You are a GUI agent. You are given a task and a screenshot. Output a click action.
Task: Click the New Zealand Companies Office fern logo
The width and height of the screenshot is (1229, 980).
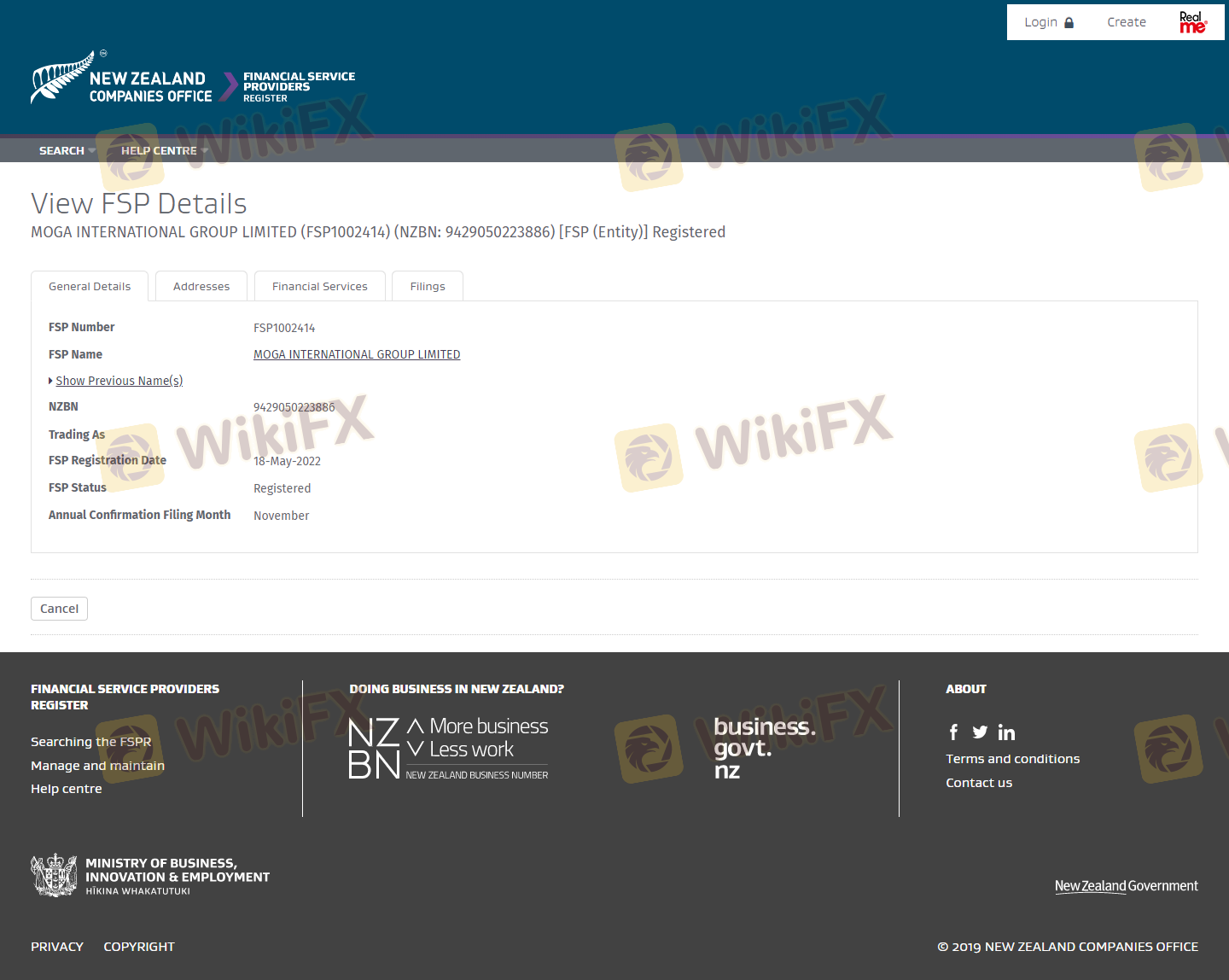tap(62, 79)
